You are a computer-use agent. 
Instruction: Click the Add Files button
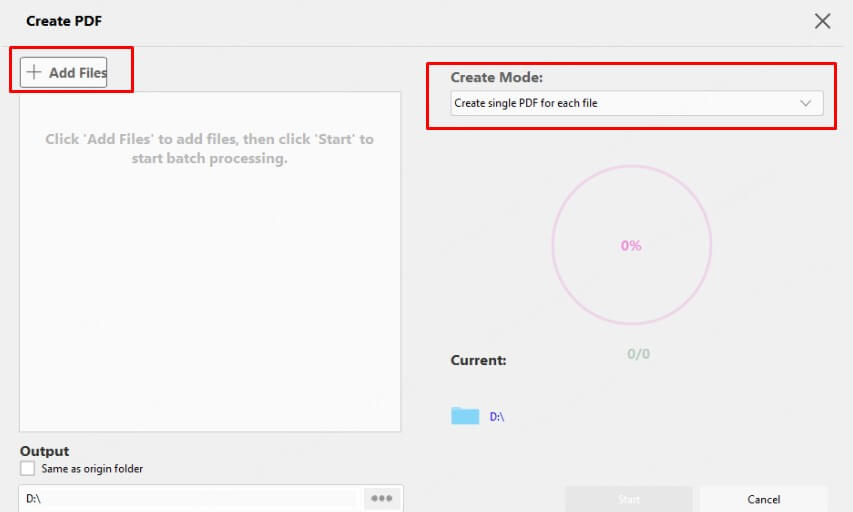click(x=64, y=72)
